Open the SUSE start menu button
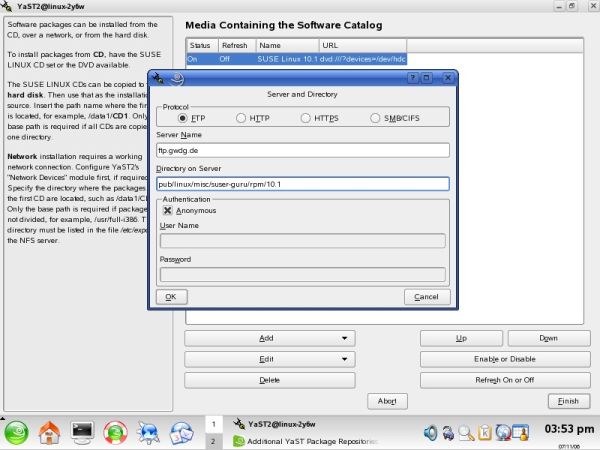Viewport: 600px width, 450px height. 16,433
